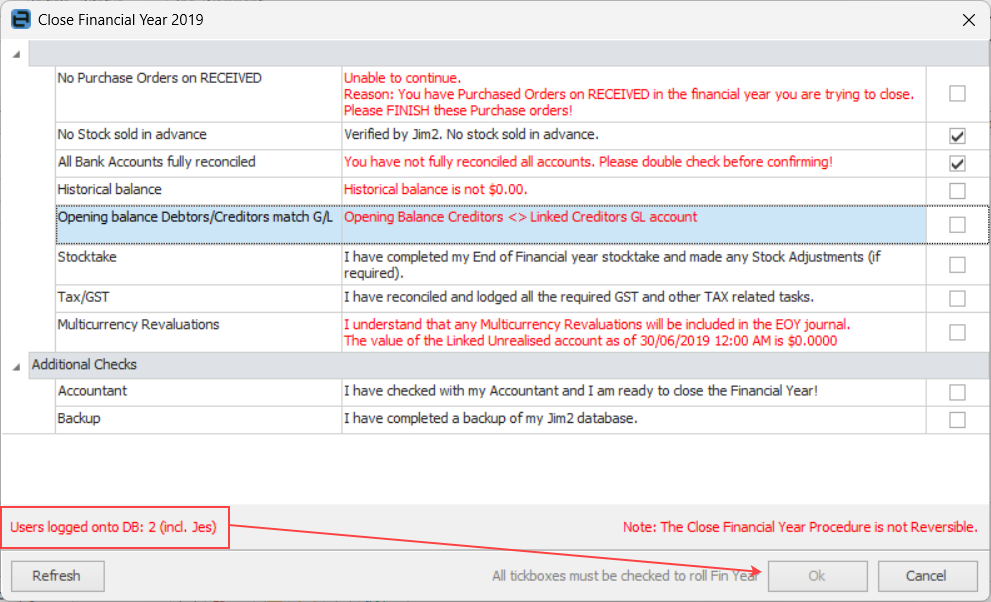Tick Opening balance Debtors/Creditors checkbox
Screen dimensions: 991x602
[957, 224]
